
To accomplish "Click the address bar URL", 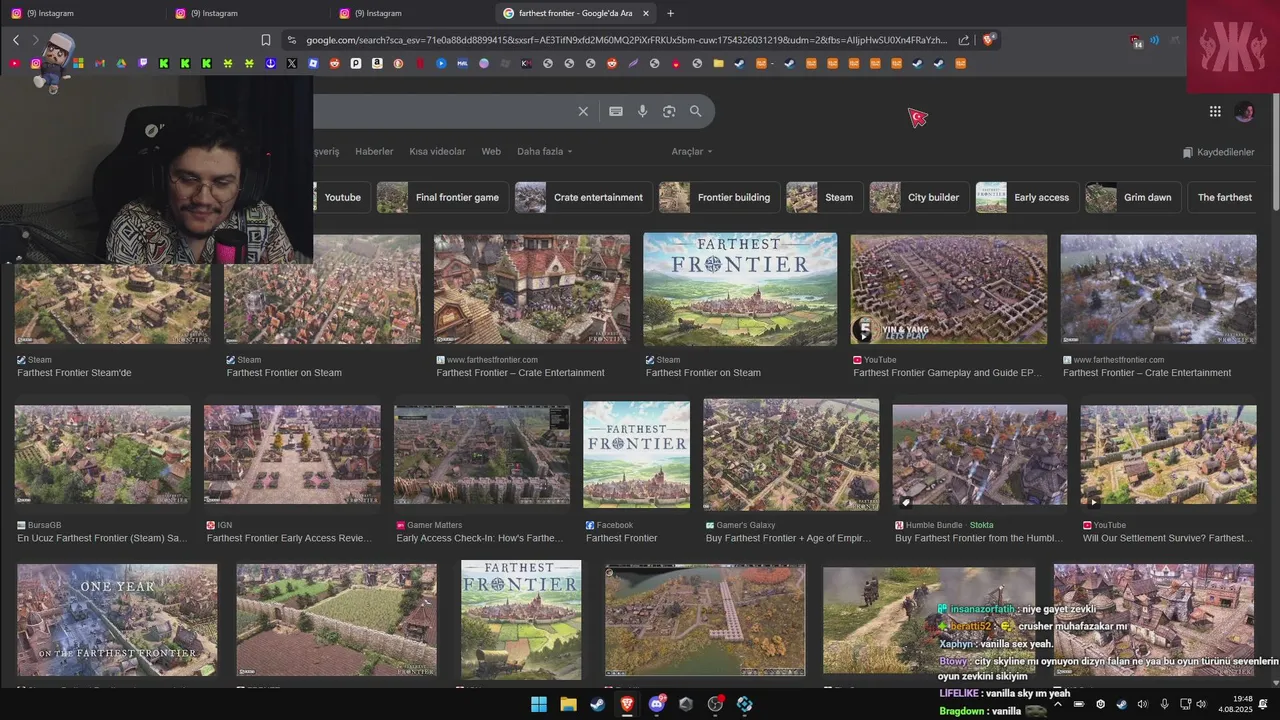I will [626, 40].
